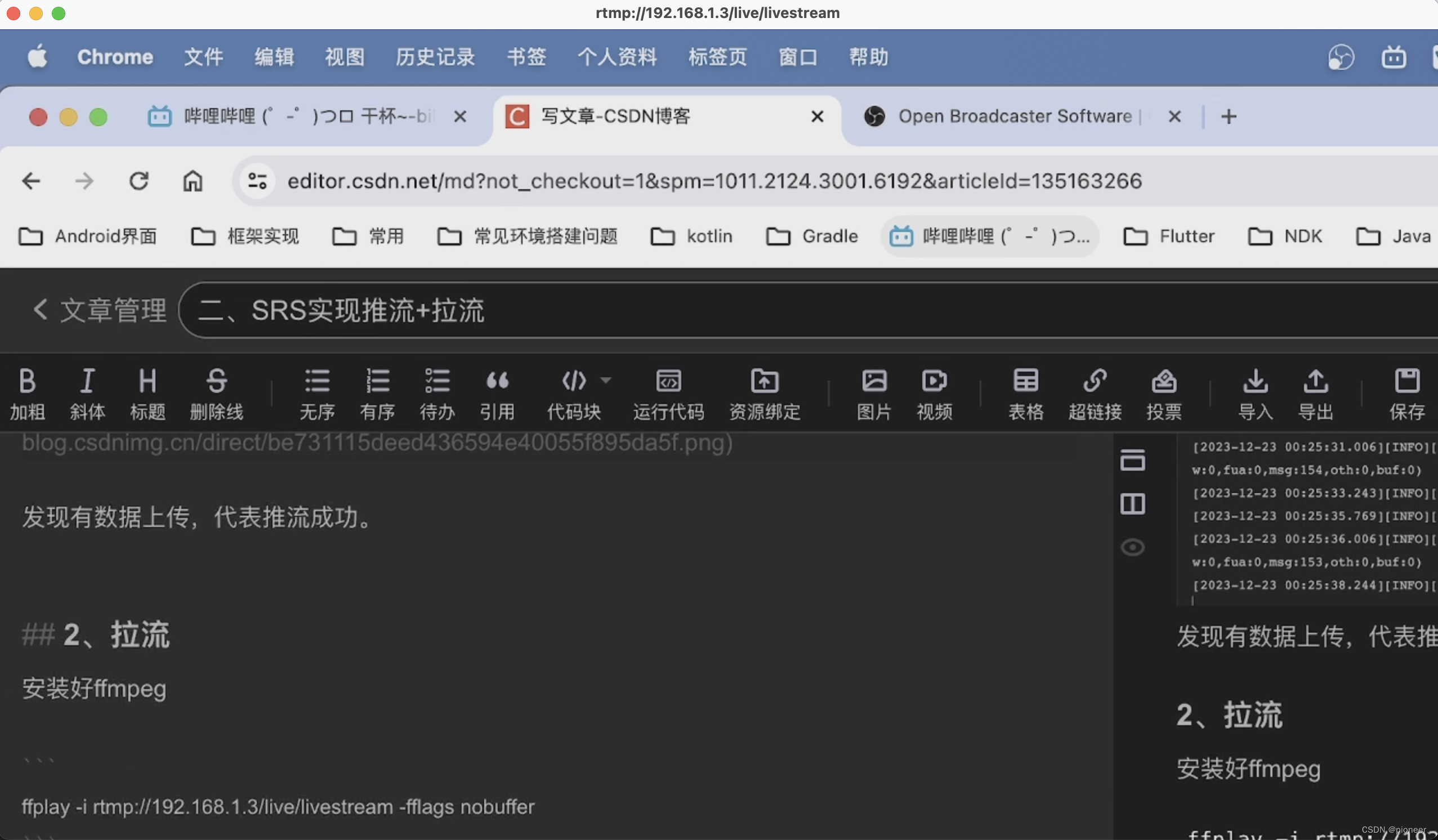Open the kotlin bookmark folder
1438x840 pixels.
(x=691, y=236)
